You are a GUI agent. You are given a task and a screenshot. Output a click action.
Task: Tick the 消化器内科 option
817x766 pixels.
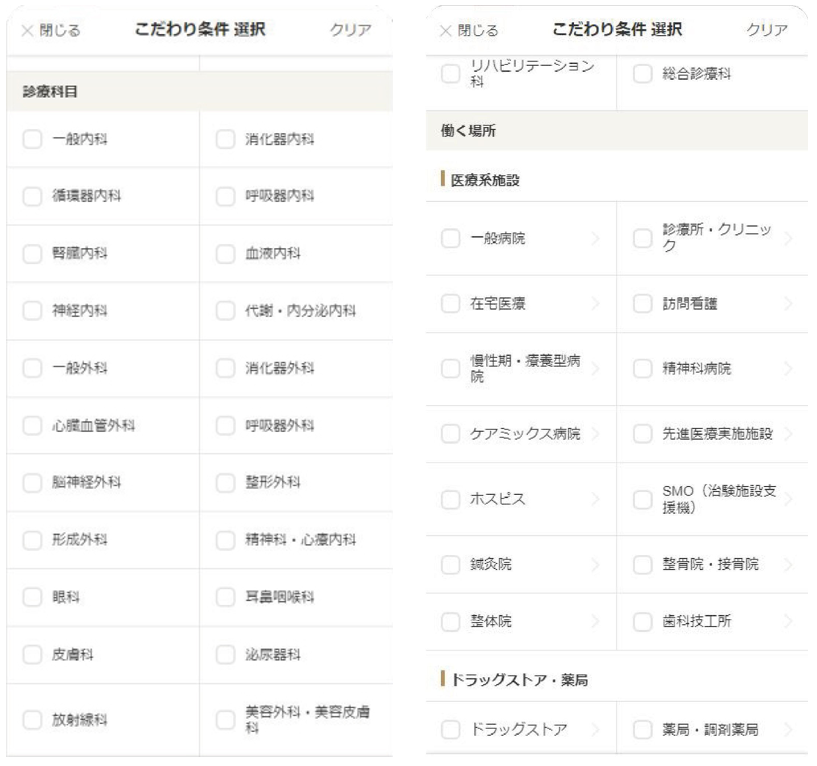(x=226, y=139)
